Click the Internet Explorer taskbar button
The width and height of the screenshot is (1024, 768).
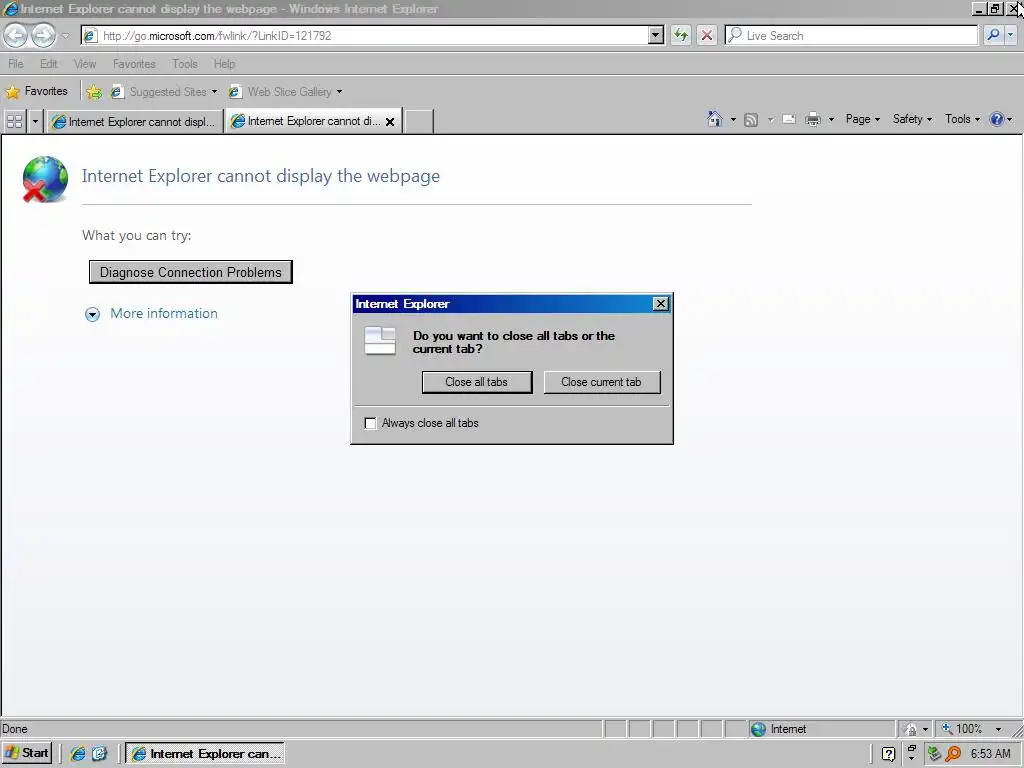205,754
